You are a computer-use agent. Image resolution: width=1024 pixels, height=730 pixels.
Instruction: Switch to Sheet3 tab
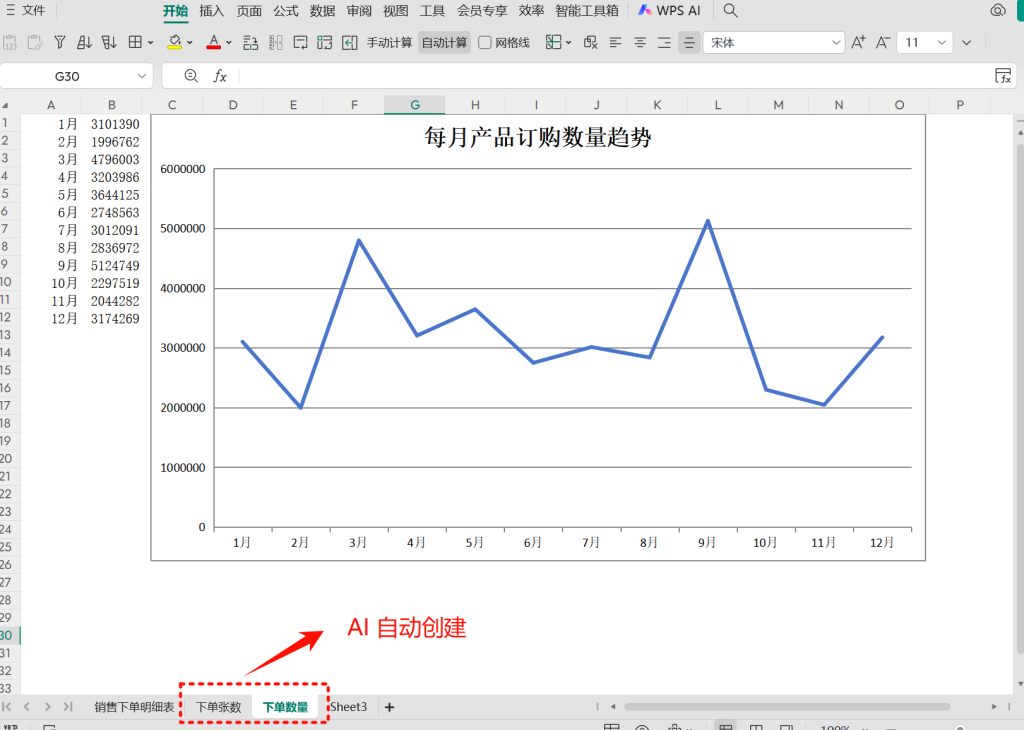[x=349, y=707]
